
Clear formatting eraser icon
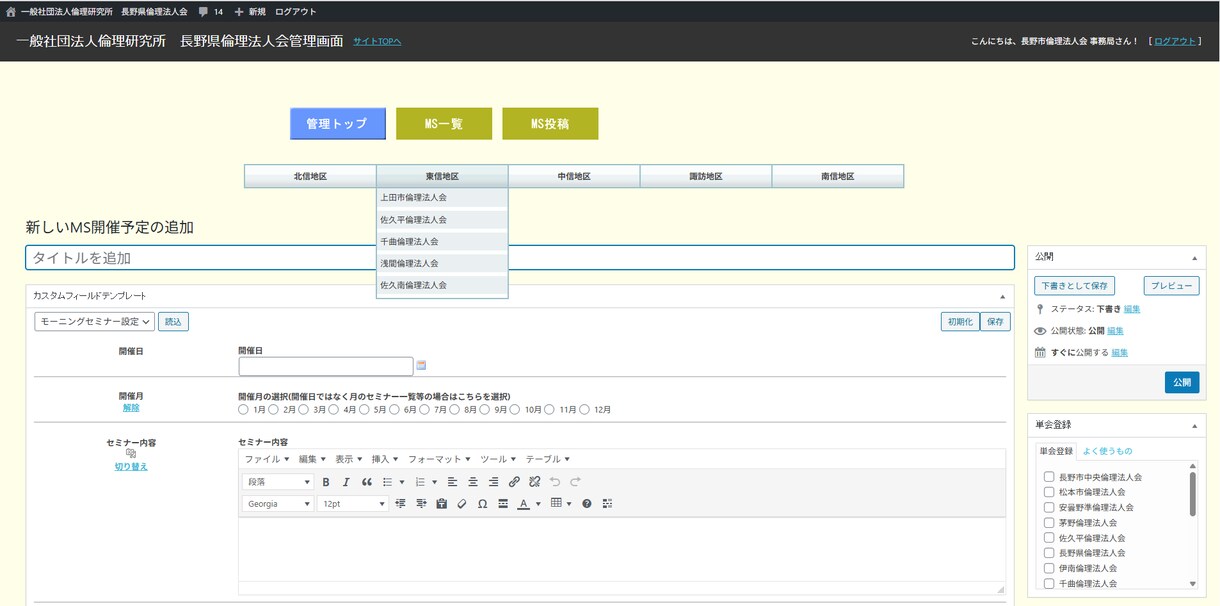coord(461,504)
